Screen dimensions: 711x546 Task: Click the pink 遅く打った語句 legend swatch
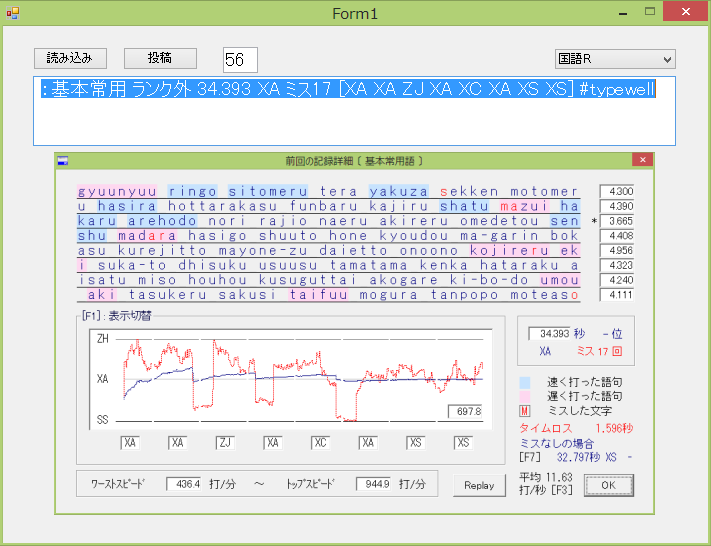point(525,396)
